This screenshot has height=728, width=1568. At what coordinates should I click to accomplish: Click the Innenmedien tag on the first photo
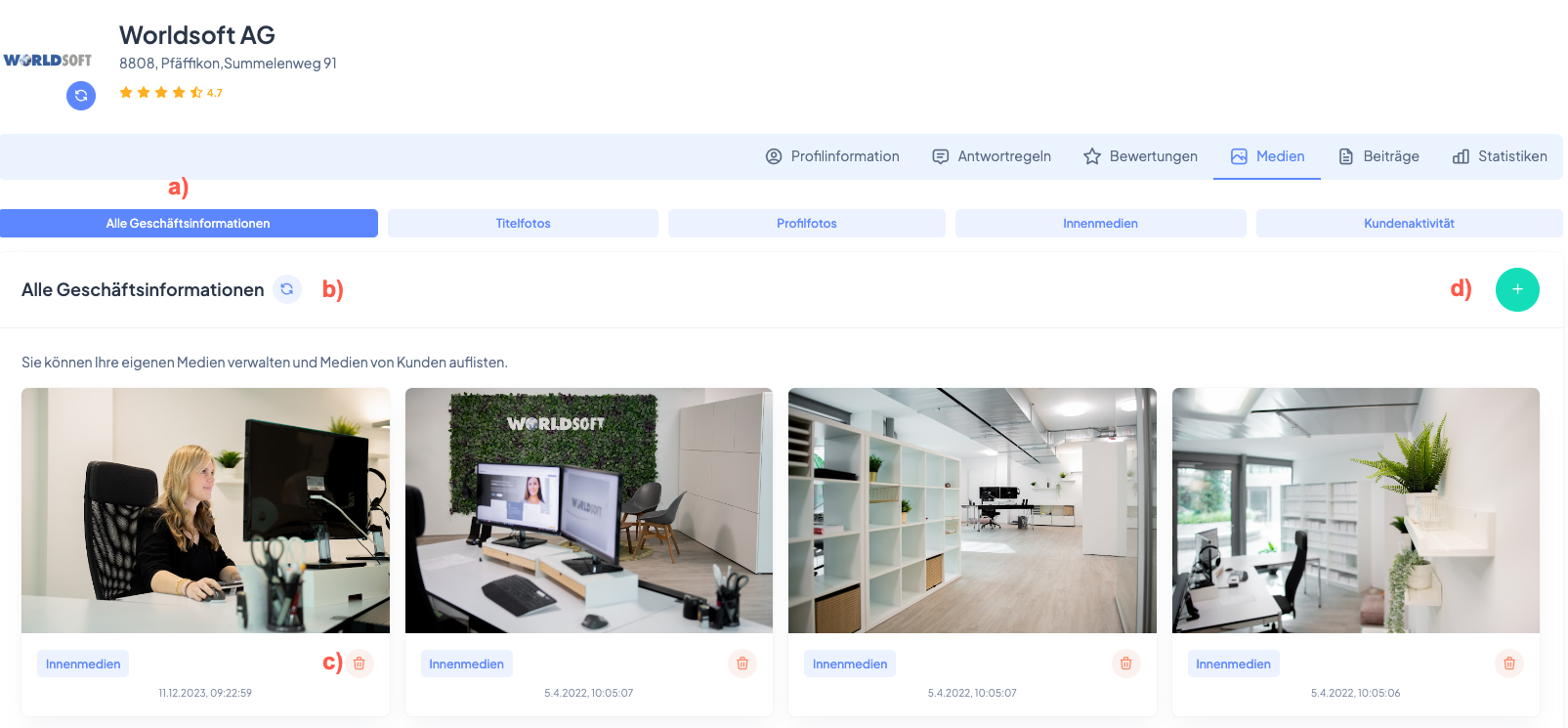click(83, 664)
